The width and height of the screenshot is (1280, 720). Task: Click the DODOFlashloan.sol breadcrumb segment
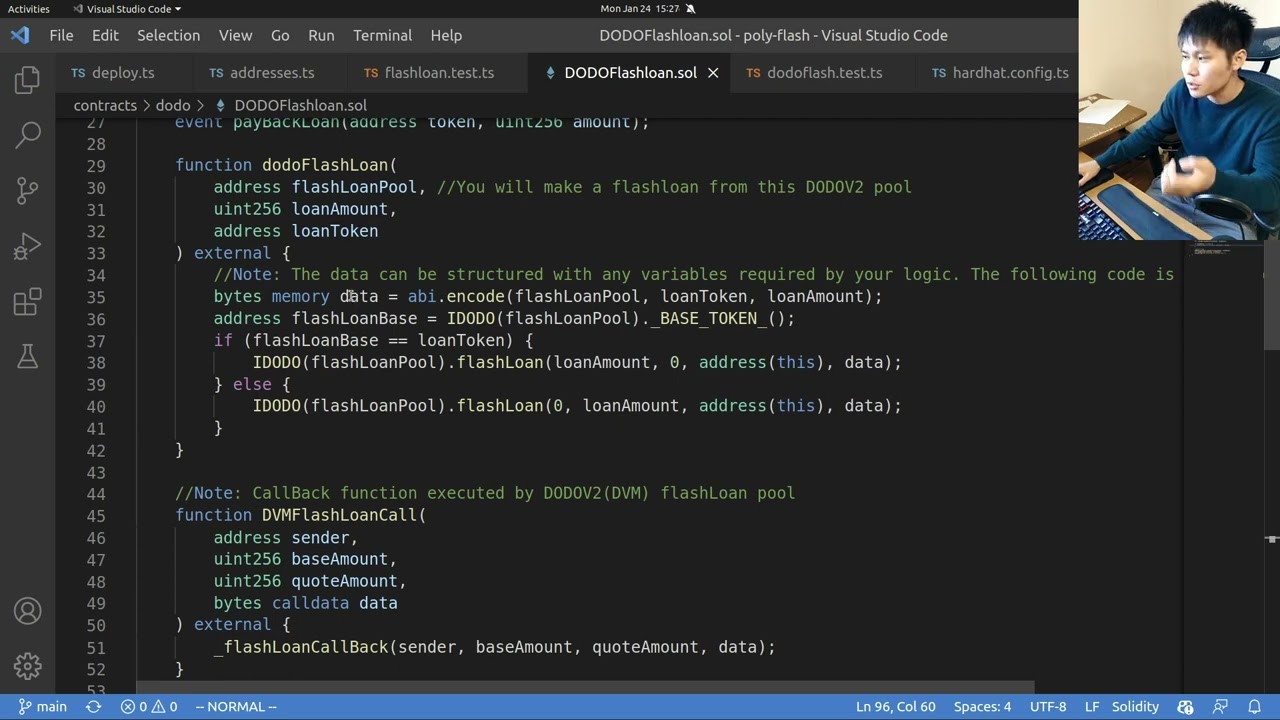click(x=300, y=105)
